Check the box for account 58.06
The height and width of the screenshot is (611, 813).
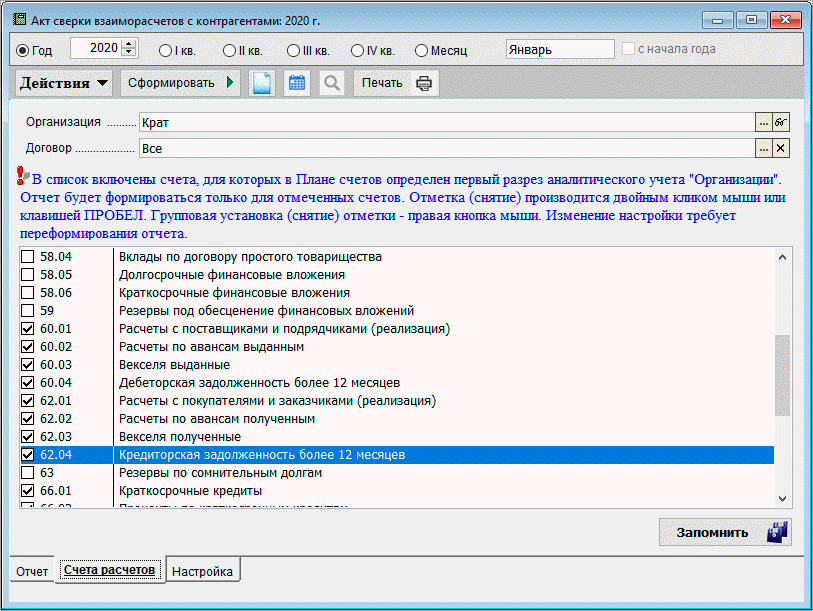pyautogui.click(x=27, y=293)
